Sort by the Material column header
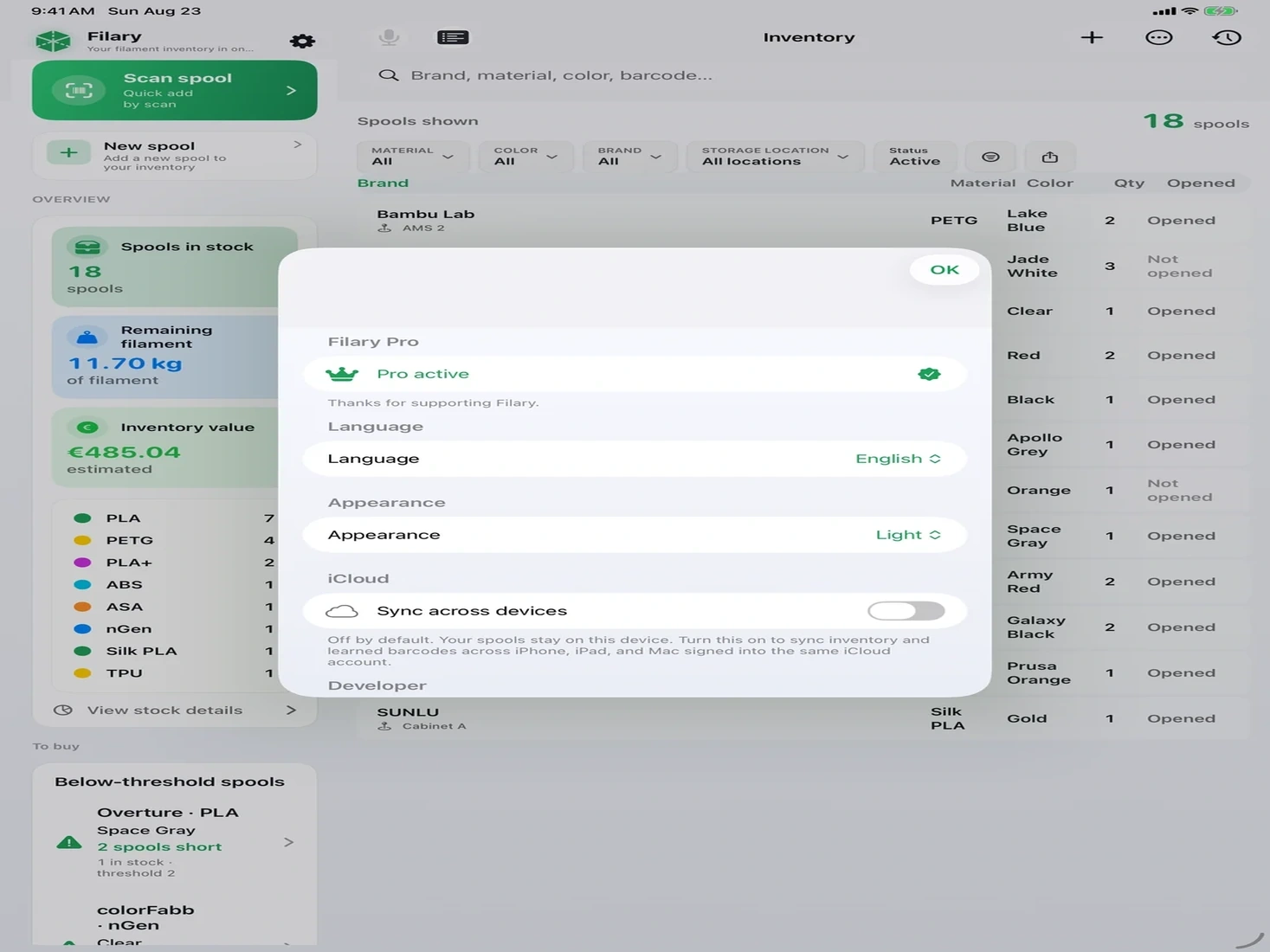The image size is (1270, 952). point(983,183)
